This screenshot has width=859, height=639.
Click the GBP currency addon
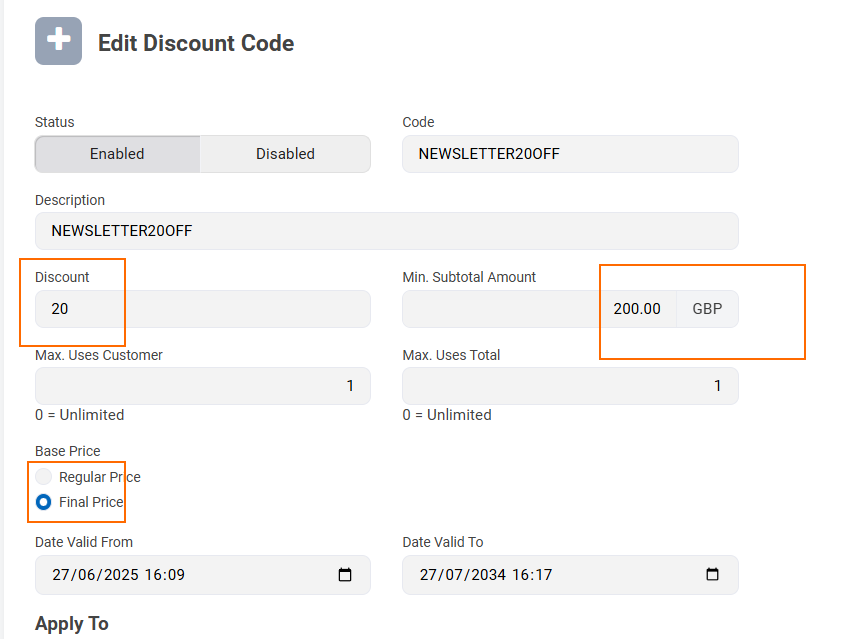click(x=707, y=309)
